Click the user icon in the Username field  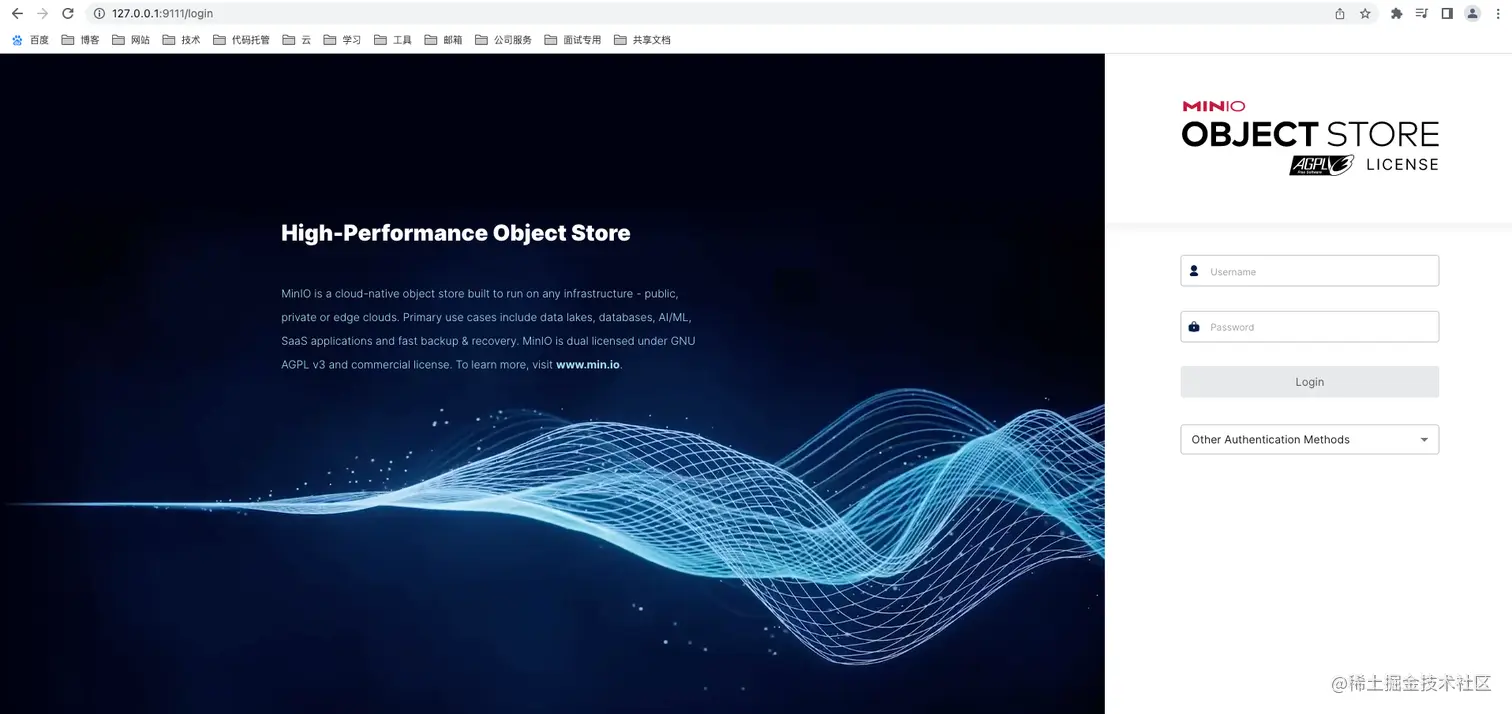[1194, 271]
